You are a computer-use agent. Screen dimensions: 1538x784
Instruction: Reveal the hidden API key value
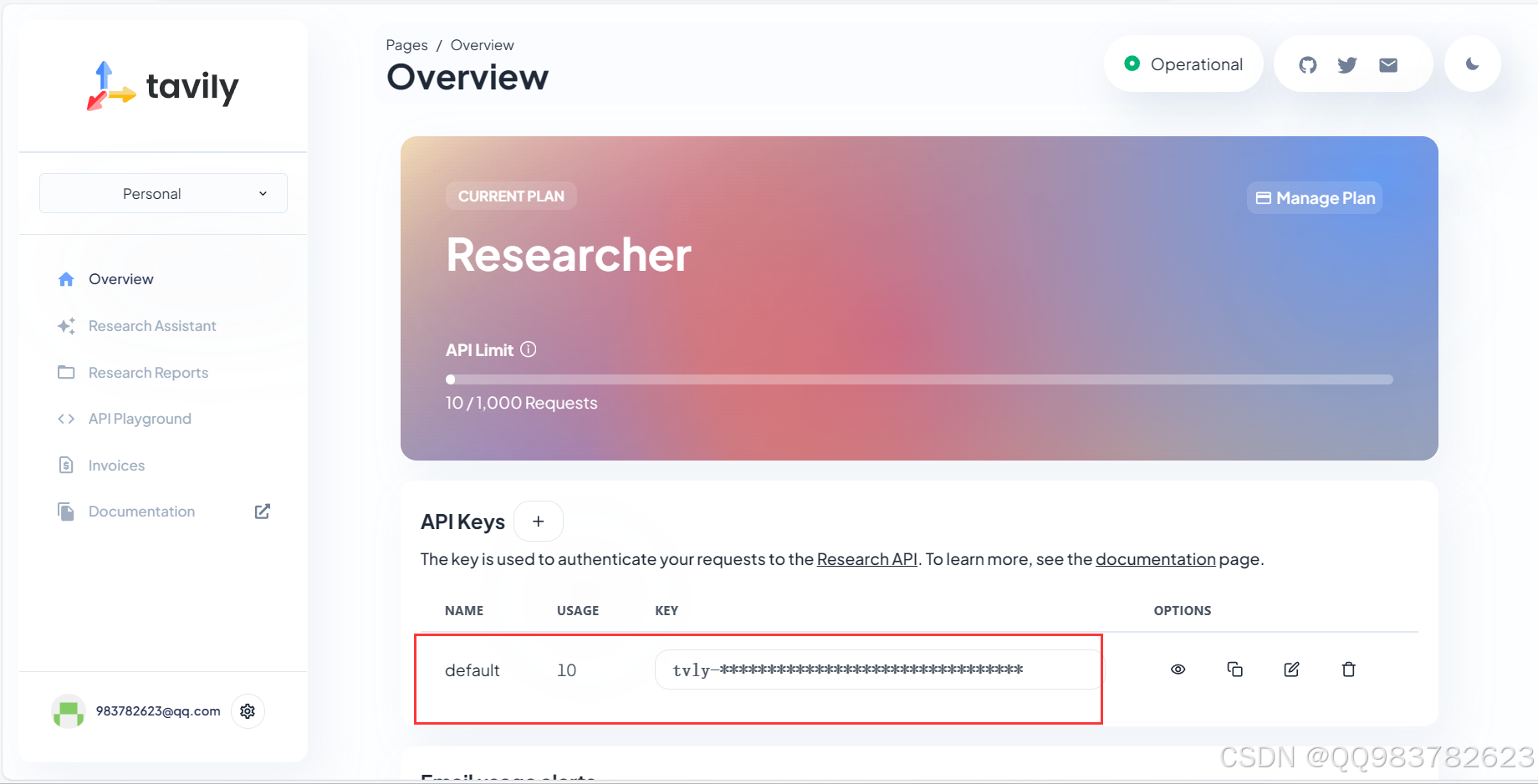coord(1178,669)
